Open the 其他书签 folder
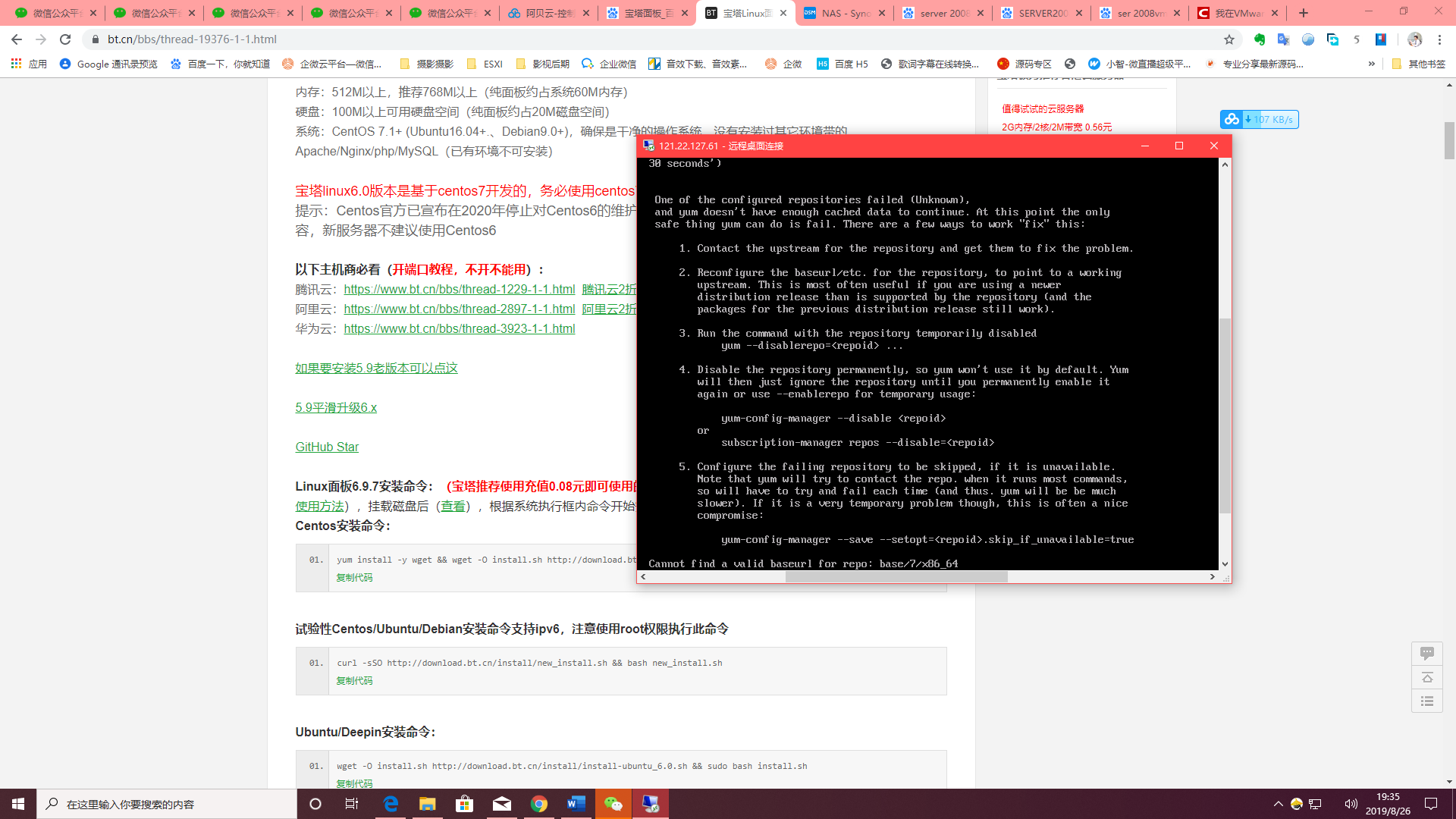Screen dimensions: 1456x819 point(1419,64)
